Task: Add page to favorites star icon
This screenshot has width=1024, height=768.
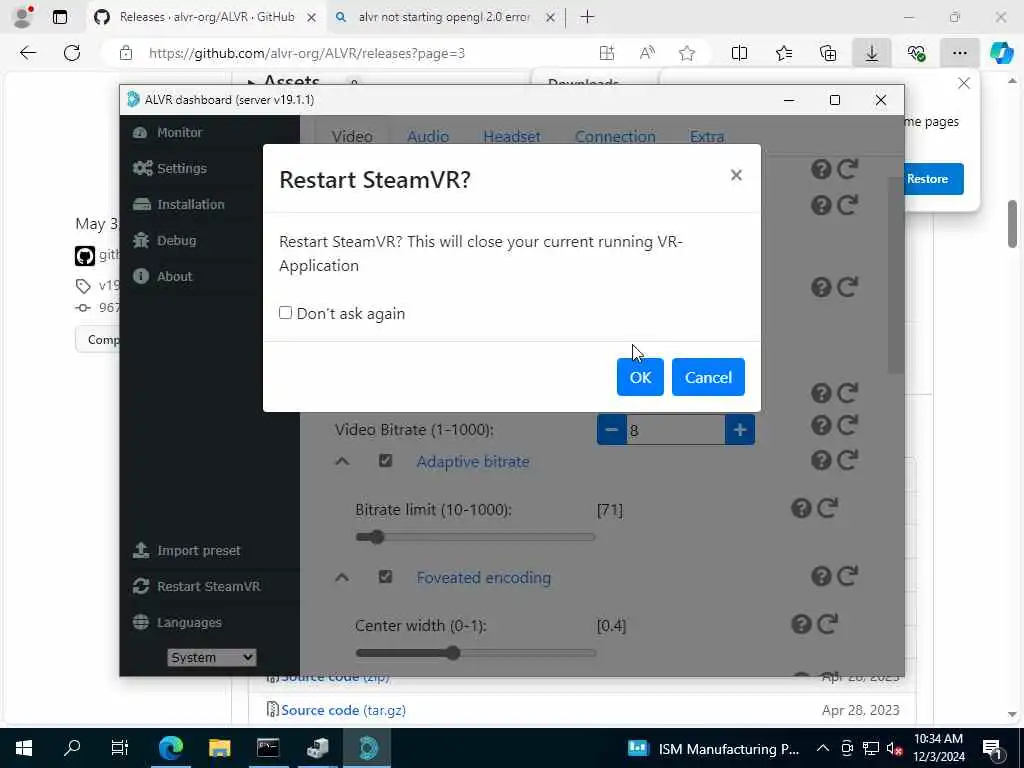Action: [686, 54]
